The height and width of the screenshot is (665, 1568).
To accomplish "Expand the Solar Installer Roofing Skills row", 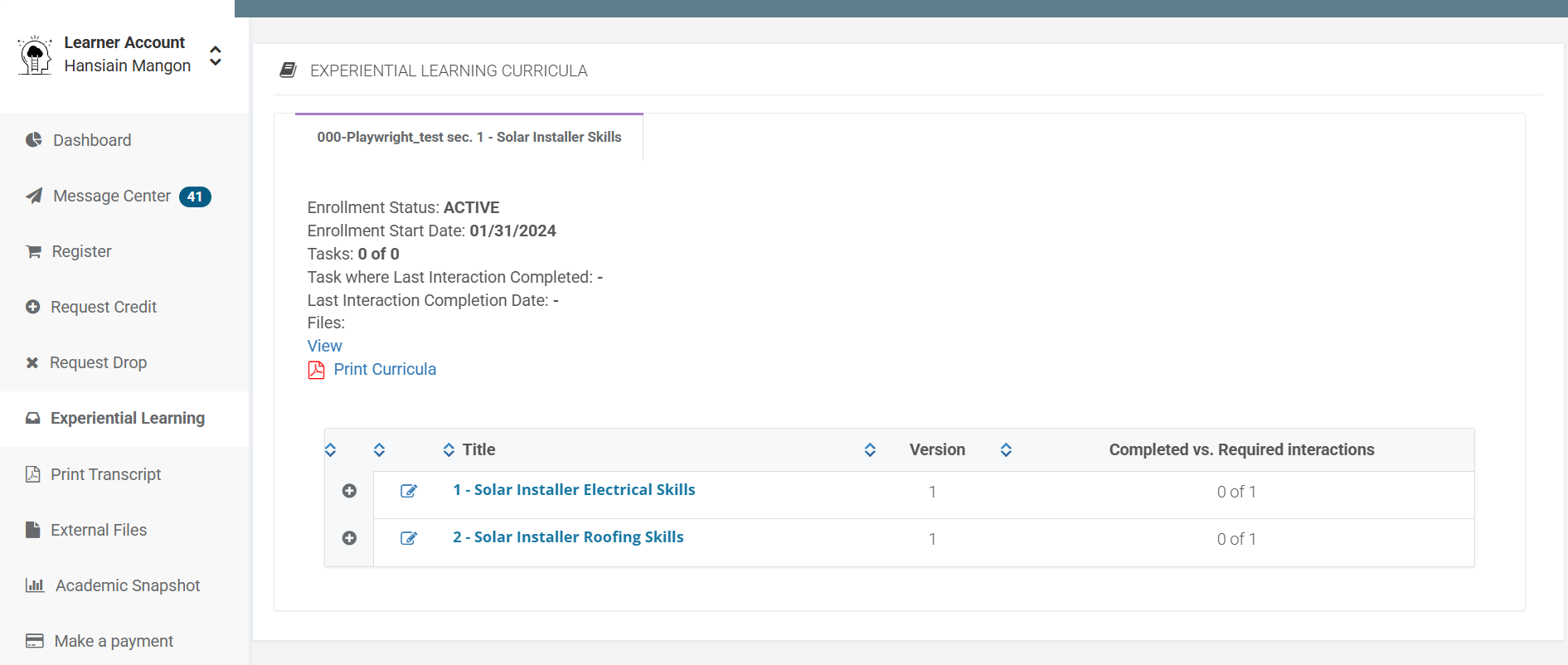I will (x=349, y=538).
